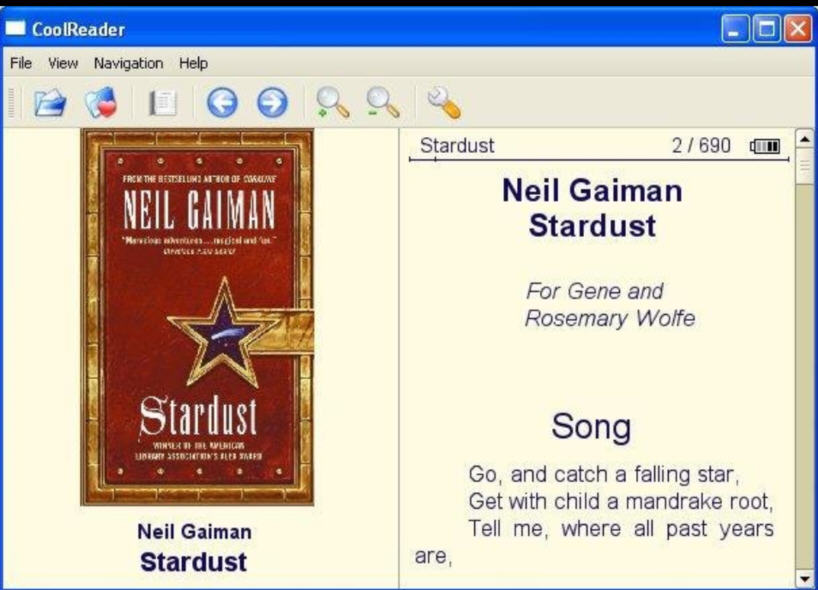Click the line 'Go, and catch a falling star,'
The image size is (818, 590).
(604, 474)
